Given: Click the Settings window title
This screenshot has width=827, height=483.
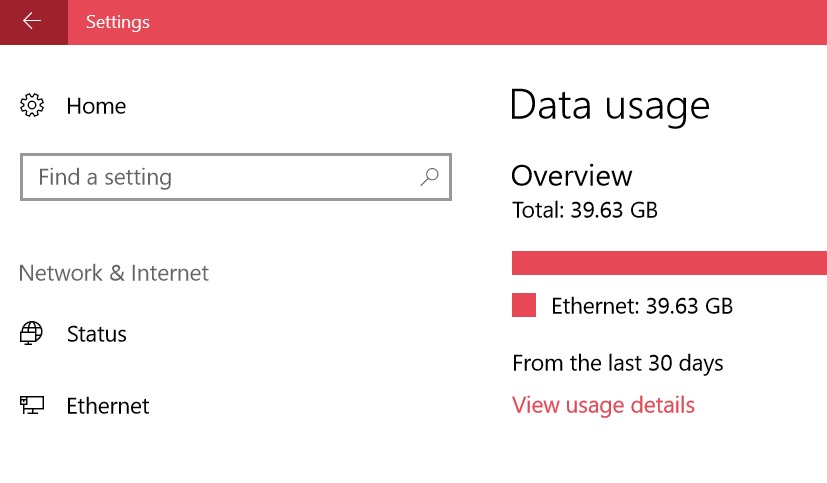Looking at the screenshot, I should tap(118, 22).
